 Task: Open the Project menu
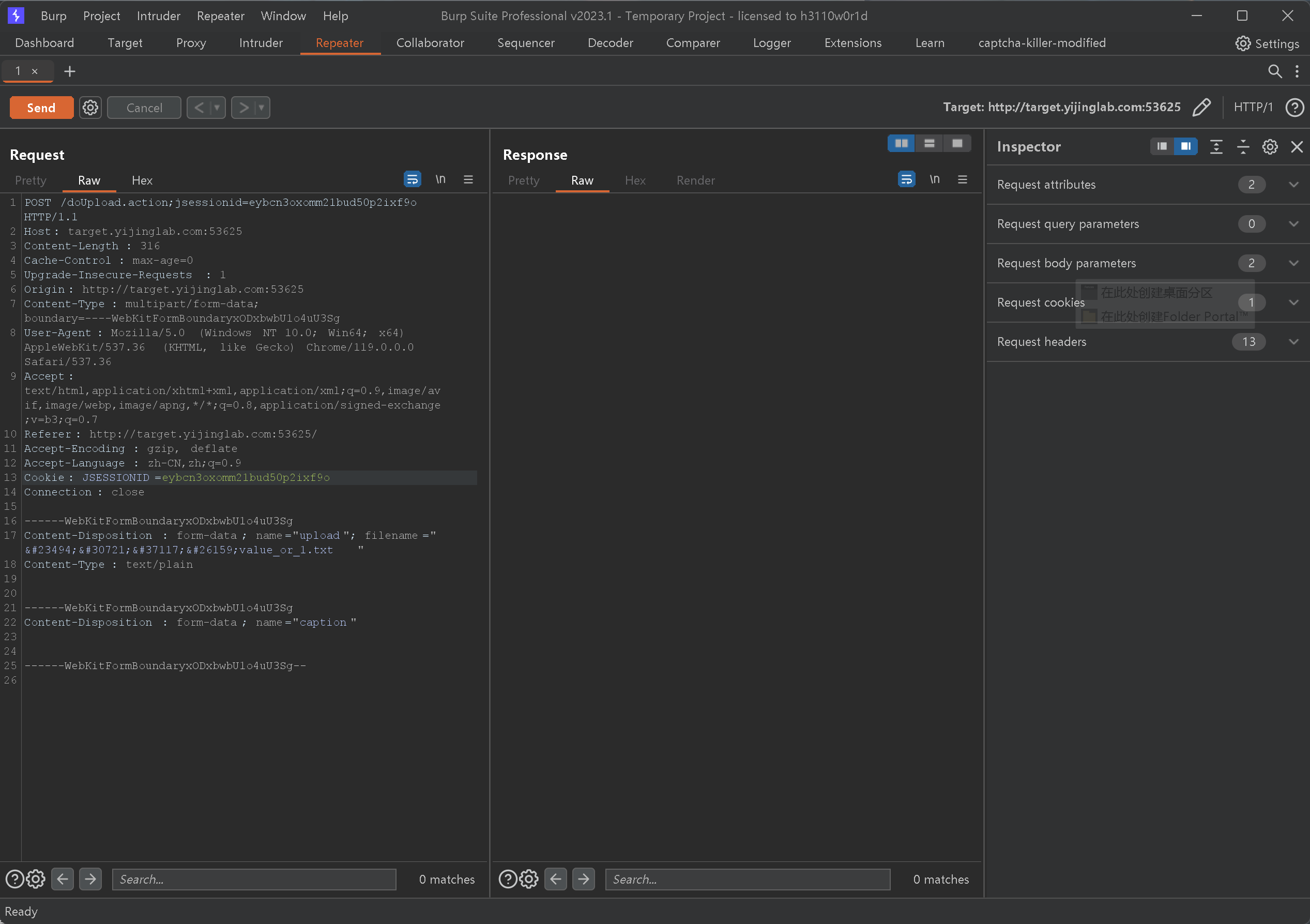[x=101, y=16]
